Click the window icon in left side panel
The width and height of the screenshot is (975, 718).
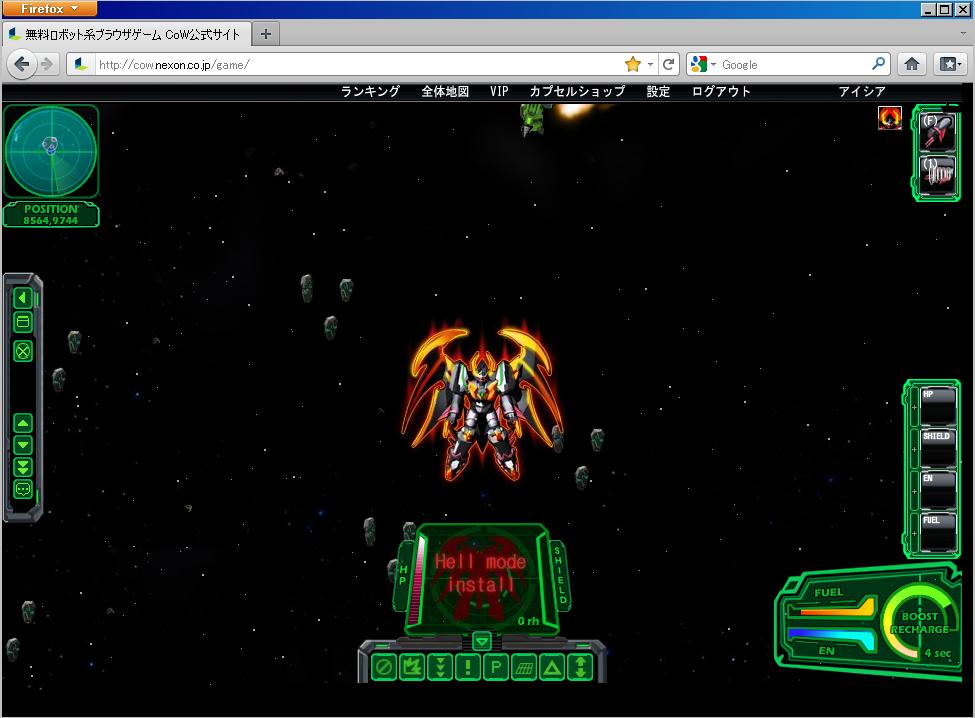pos(23,321)
